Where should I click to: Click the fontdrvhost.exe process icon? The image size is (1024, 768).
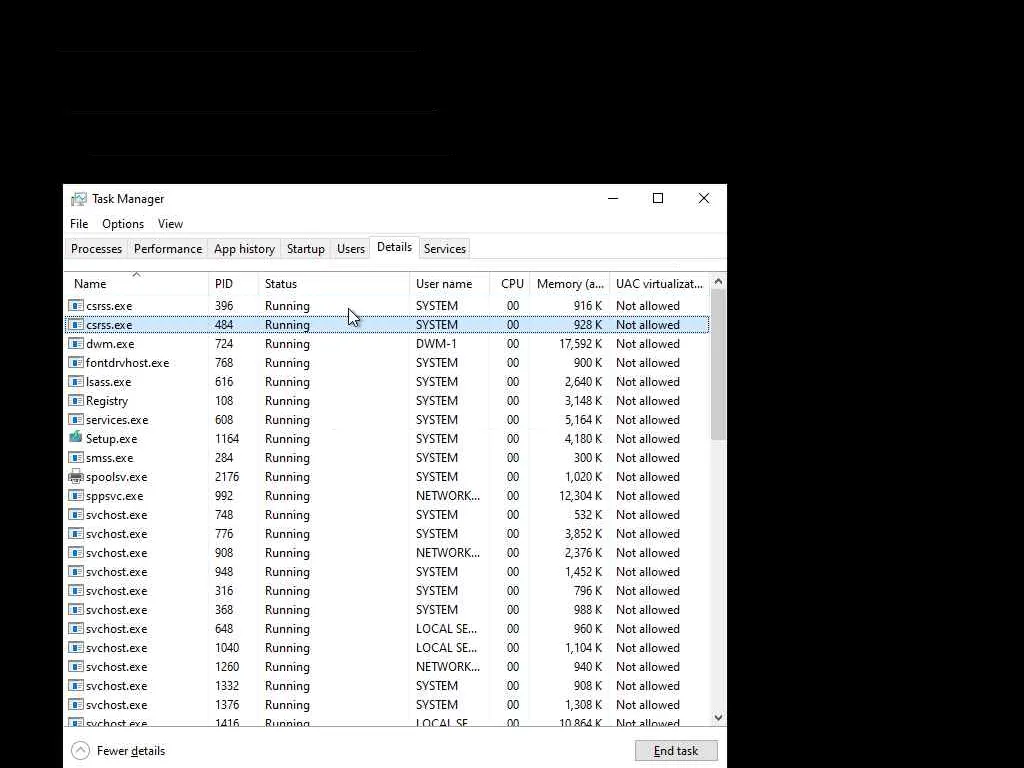click(x=76, y=362)
